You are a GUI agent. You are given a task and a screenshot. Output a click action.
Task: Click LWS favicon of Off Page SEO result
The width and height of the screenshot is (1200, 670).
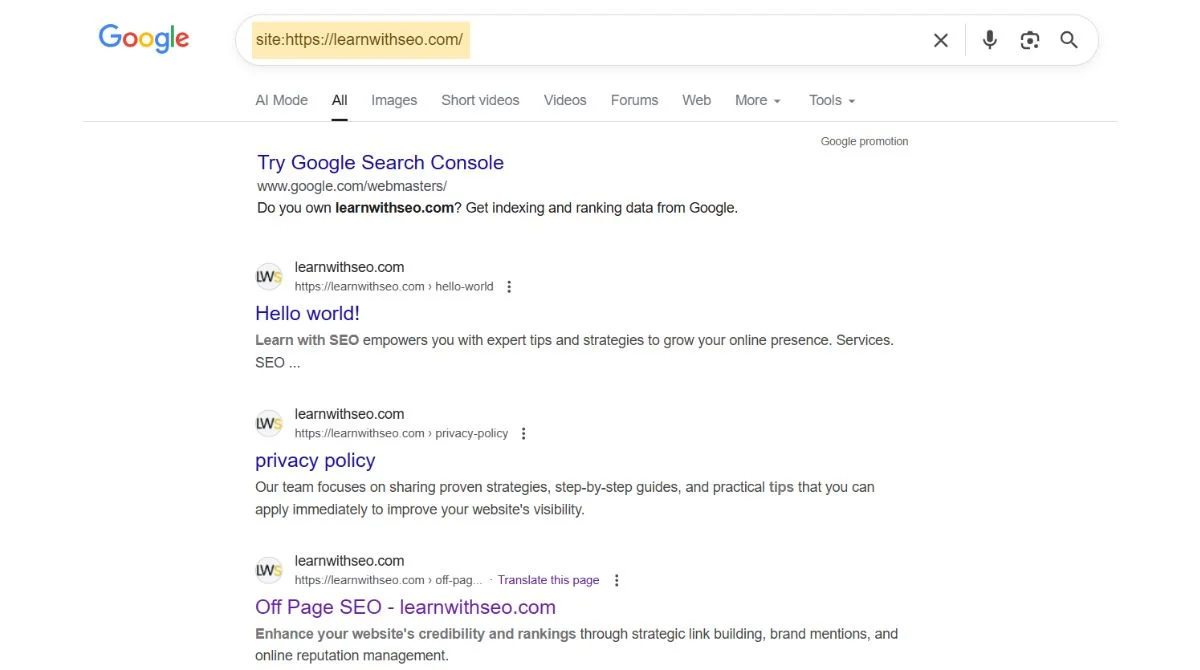pos(269,570)
